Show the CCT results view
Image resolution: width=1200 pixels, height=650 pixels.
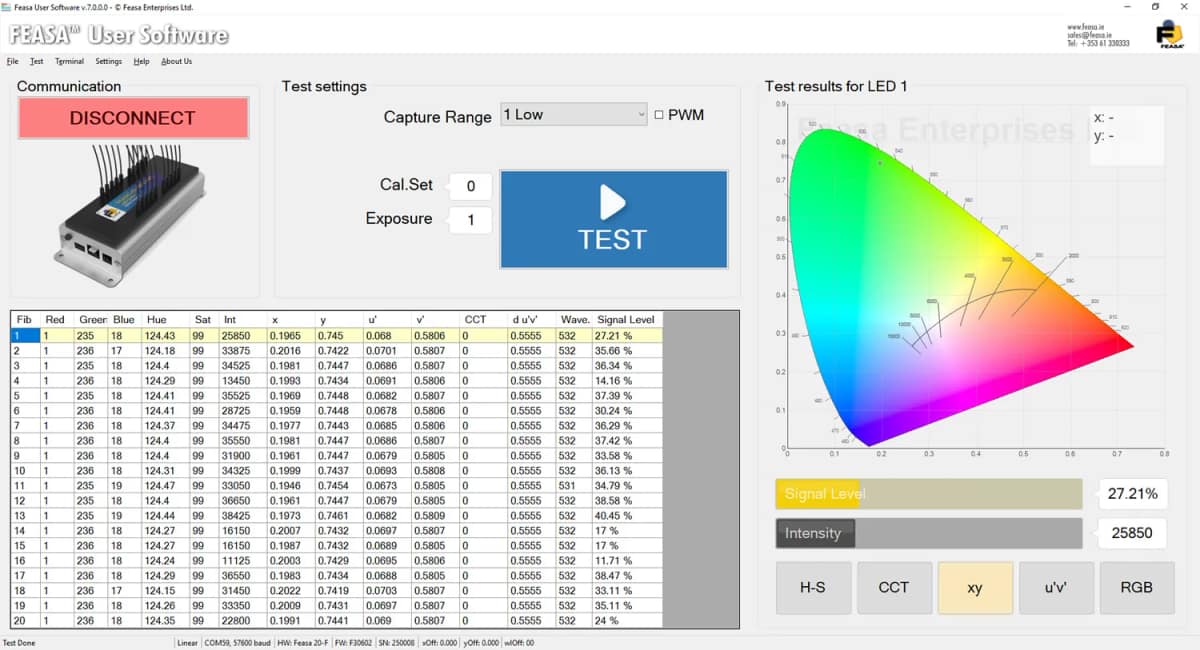[894, 587]
